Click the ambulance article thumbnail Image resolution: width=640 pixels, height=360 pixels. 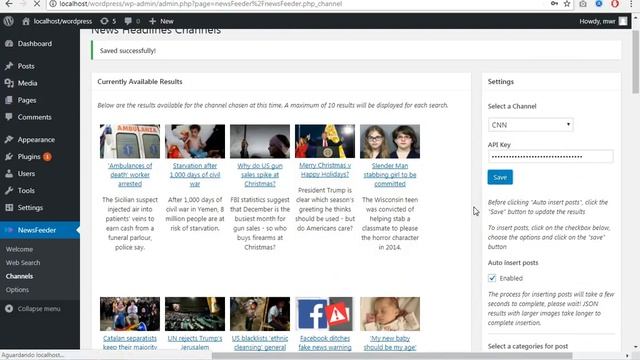point(130,141)
